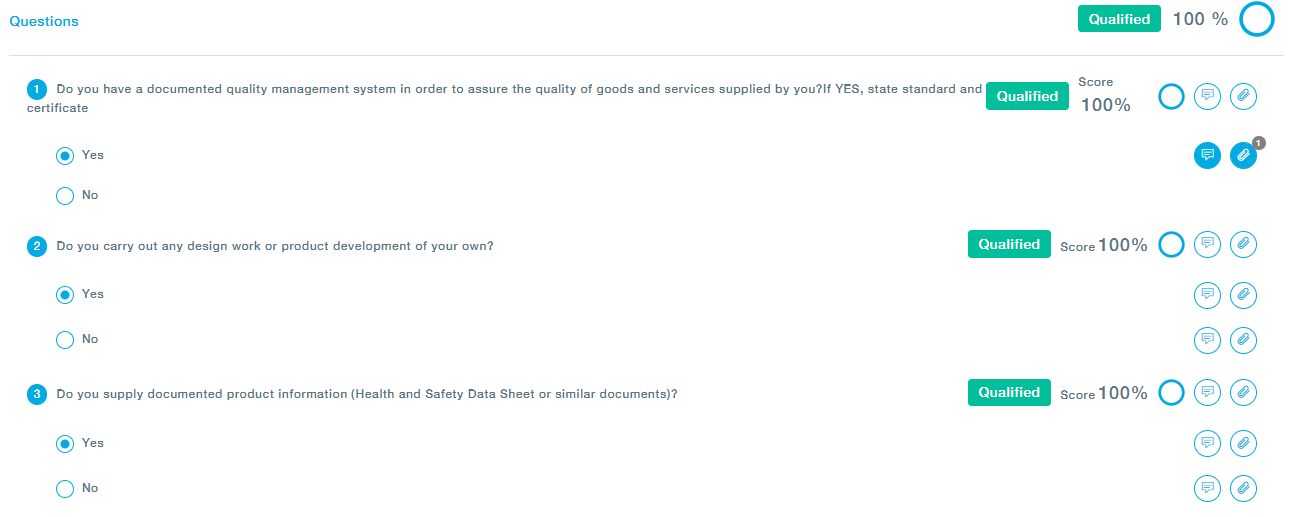Select No for quality management system question
Viewport: 1290px width, 517px height.
(65, 196)
